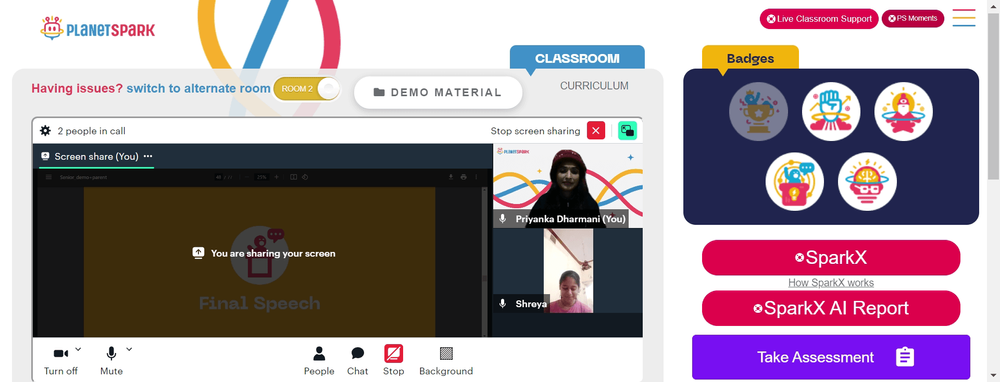This screenshot has width=1000, height=382.
Task: Stop screen share via Stop icon
Action: click(393, 360)
